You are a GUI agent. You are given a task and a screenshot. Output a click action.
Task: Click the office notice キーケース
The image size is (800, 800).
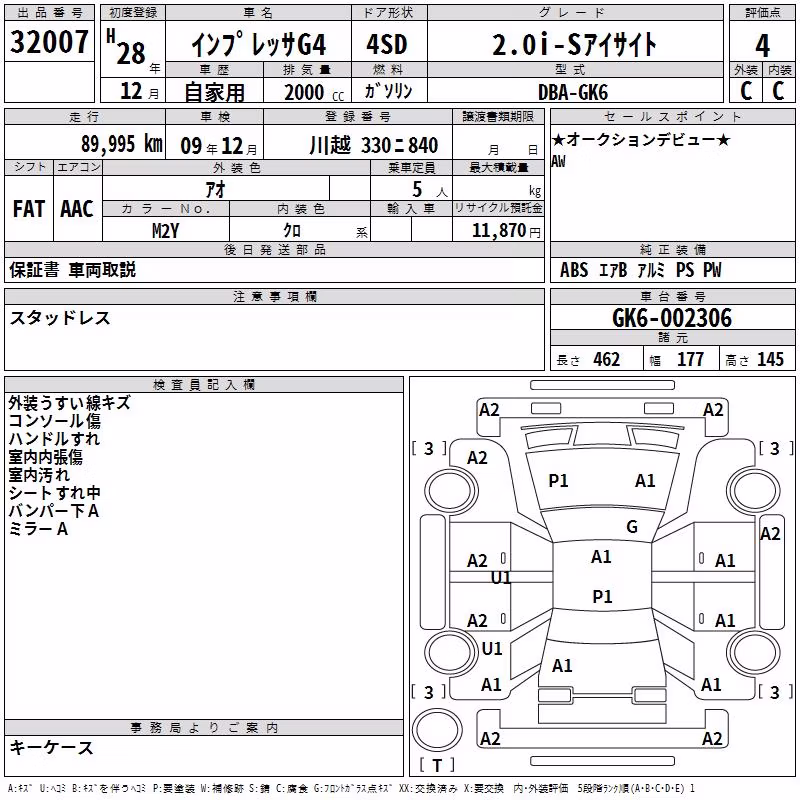[x=52, y=747]
